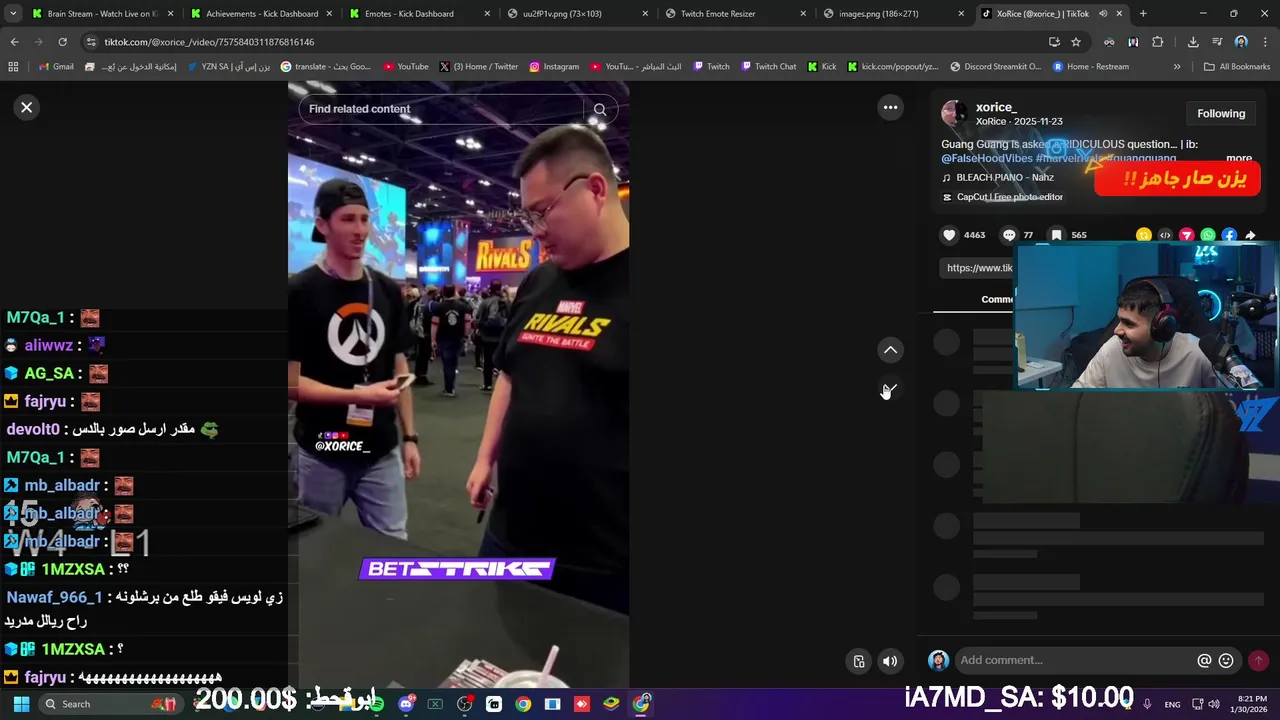Open YouTube bookmark
1280x720 pixels.
[x=405, y=67]
